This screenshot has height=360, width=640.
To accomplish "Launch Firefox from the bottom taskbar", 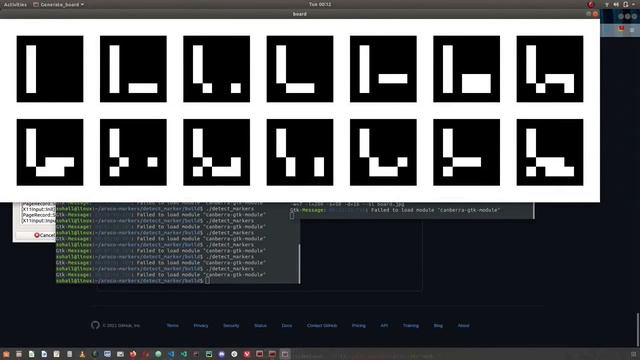I will 133,354.
